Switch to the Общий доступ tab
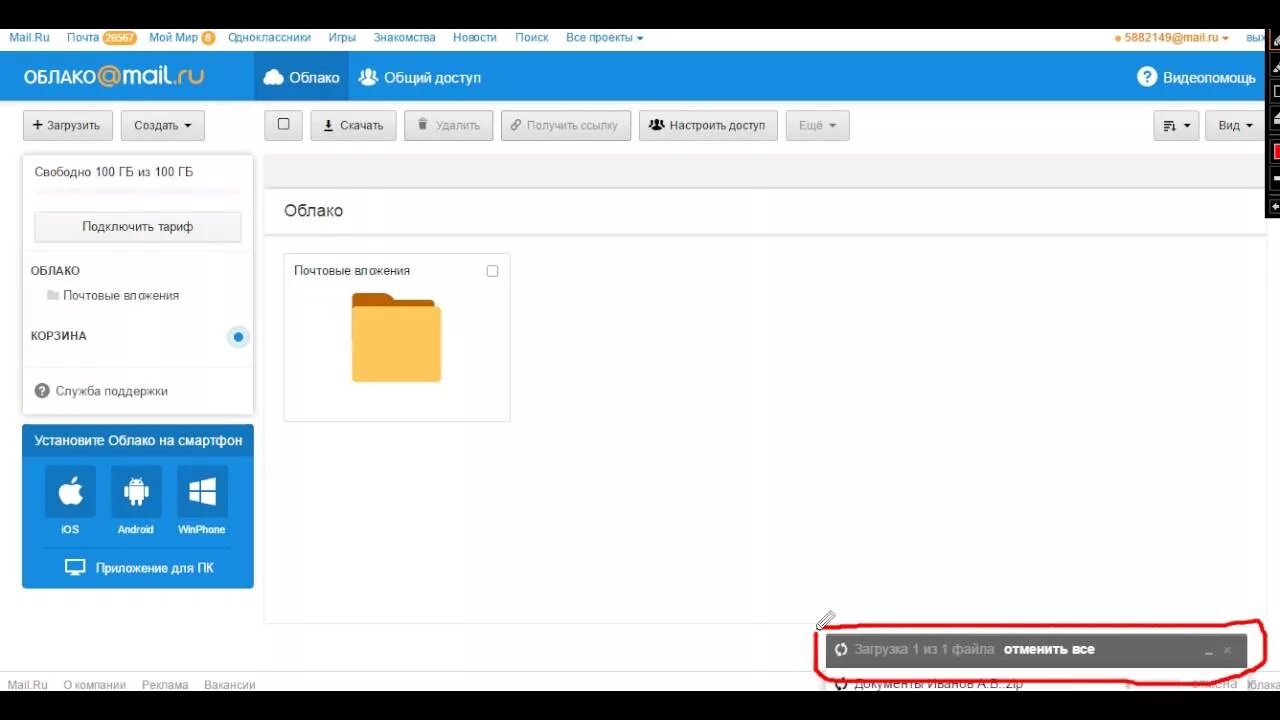Image resolution: width=1280 pixels, height=720 pixels. (x=420, y=77)
